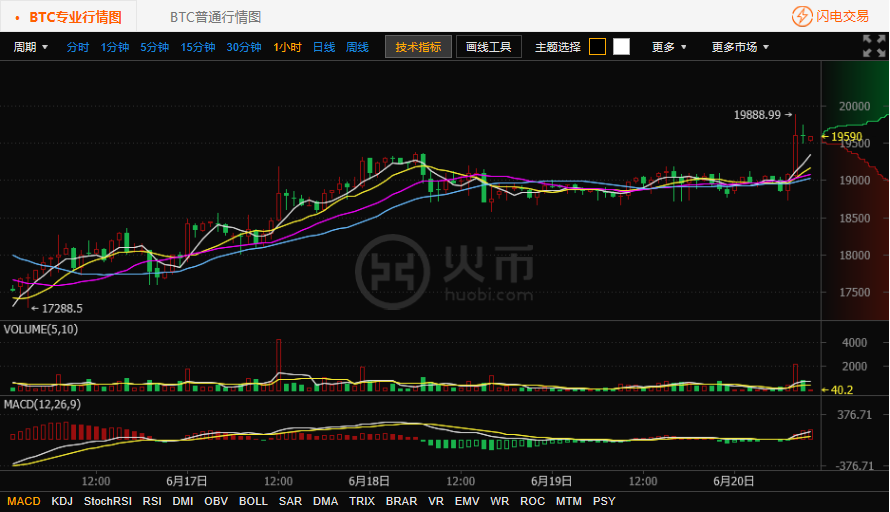Expand the 更多 dropdown
Viewport: 890px width, 512px height.
[669, 47]
